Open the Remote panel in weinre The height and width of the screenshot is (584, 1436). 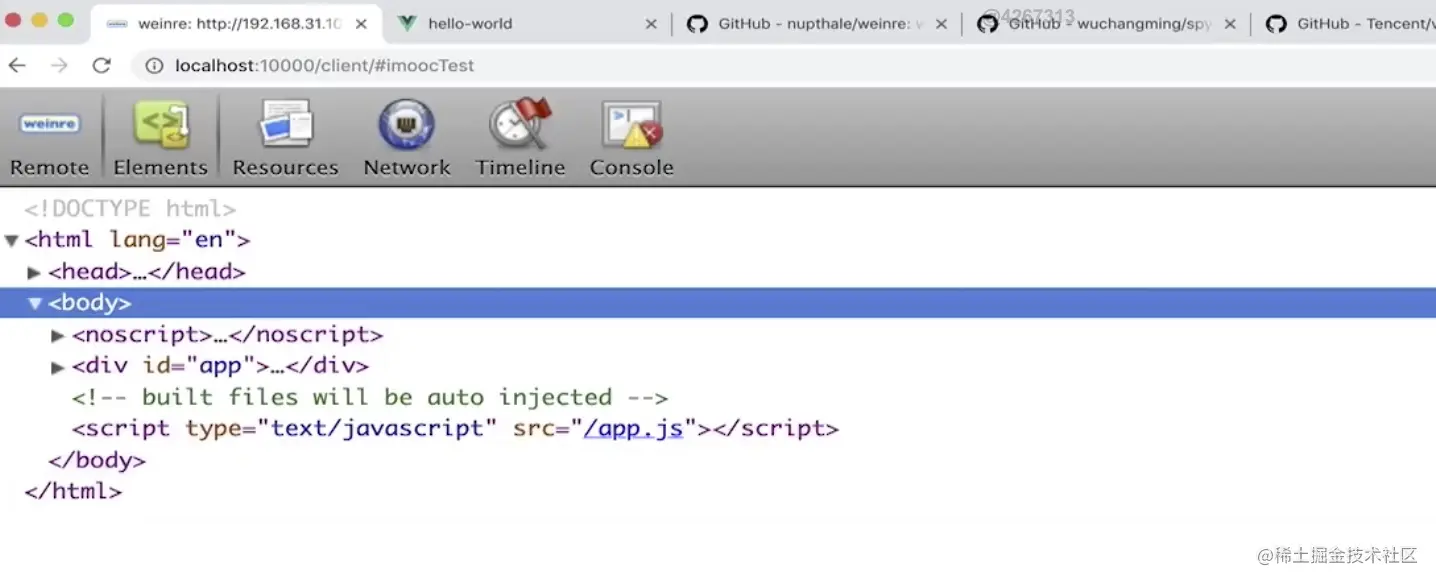(49, 139)
